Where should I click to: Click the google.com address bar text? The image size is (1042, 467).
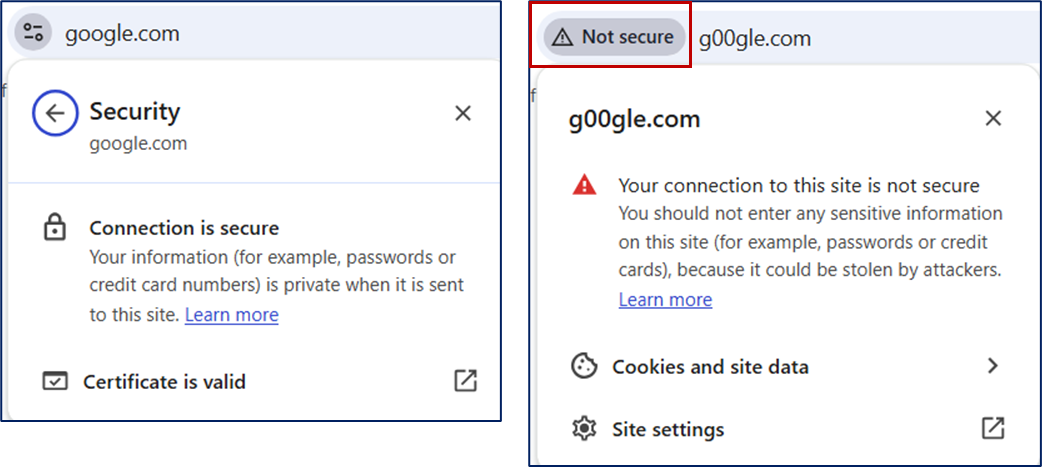coord(122,33)
